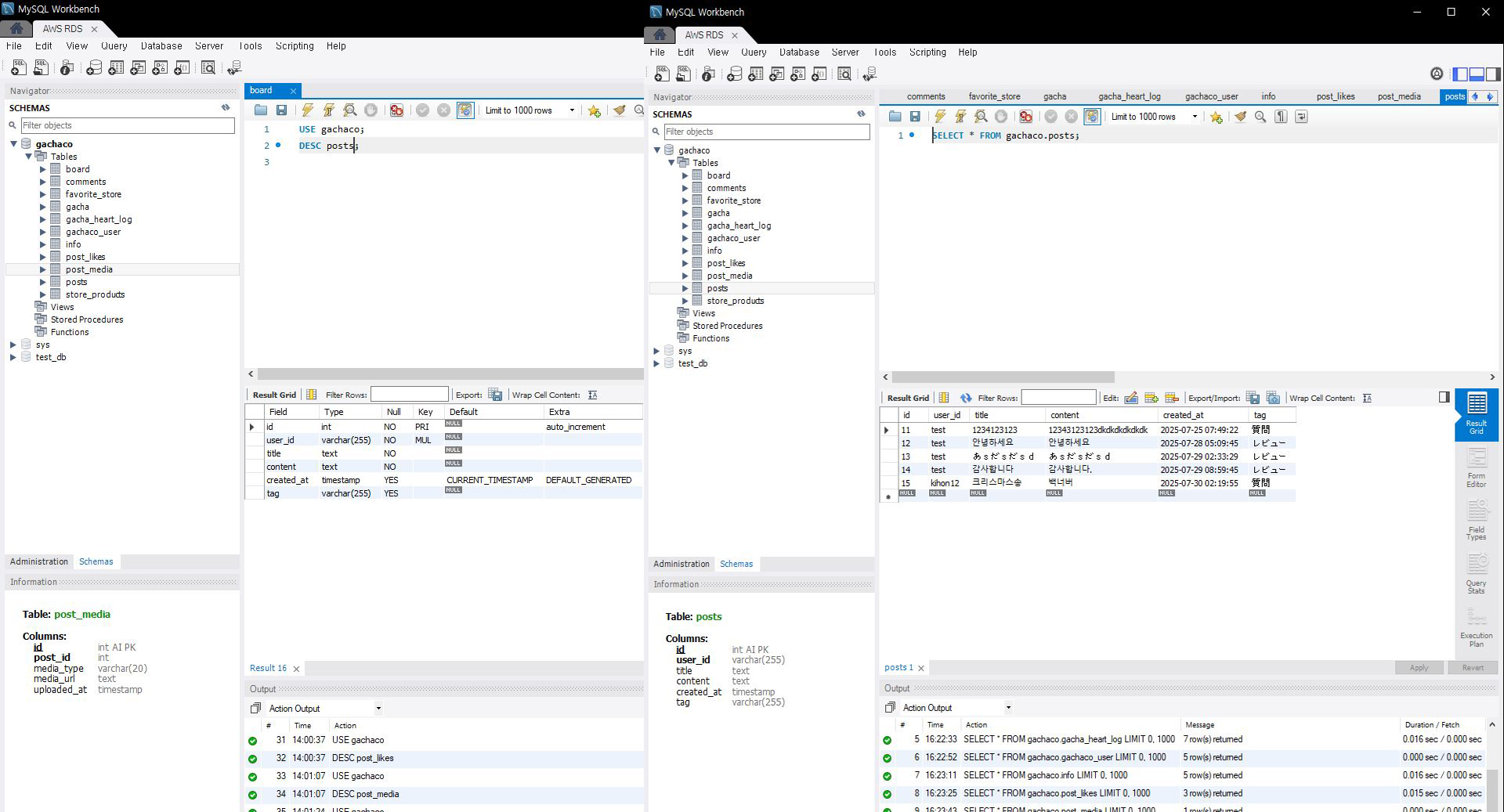Click new SQL tab icon in left main toolbar
Viewport: 1504px width, 812px height.
tap(19, 68)
